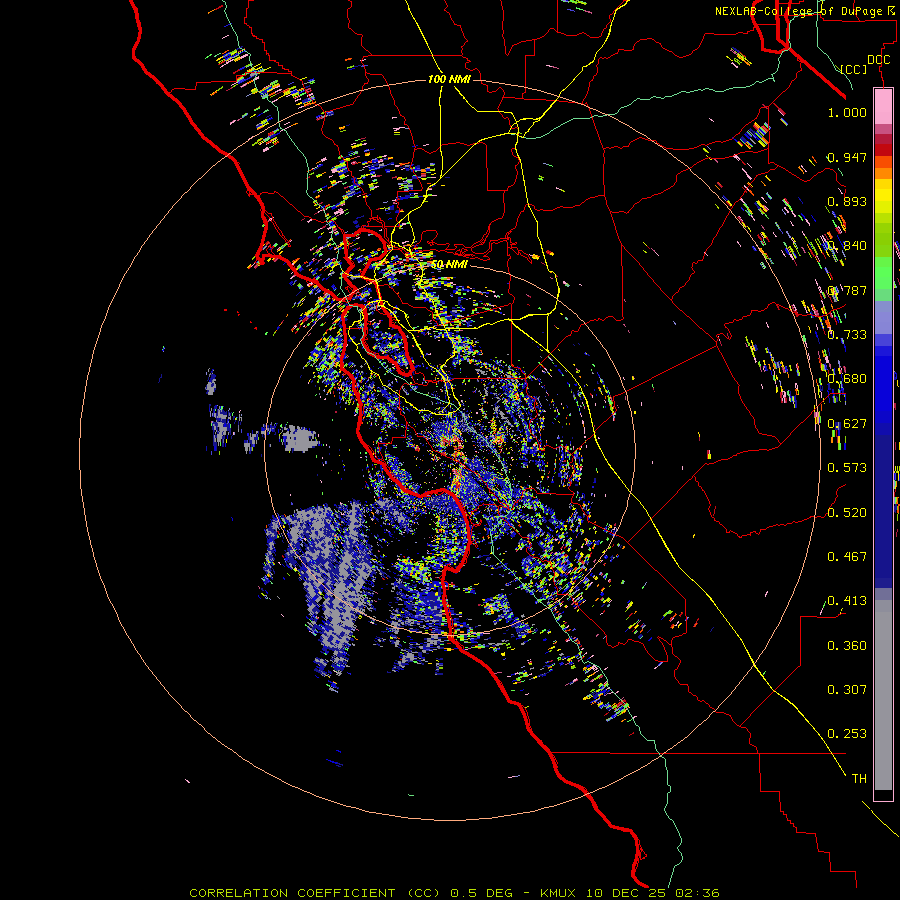The image size is (900, 900).
Task: Click the 0.627 scale value
Action: tap(847, 424)
